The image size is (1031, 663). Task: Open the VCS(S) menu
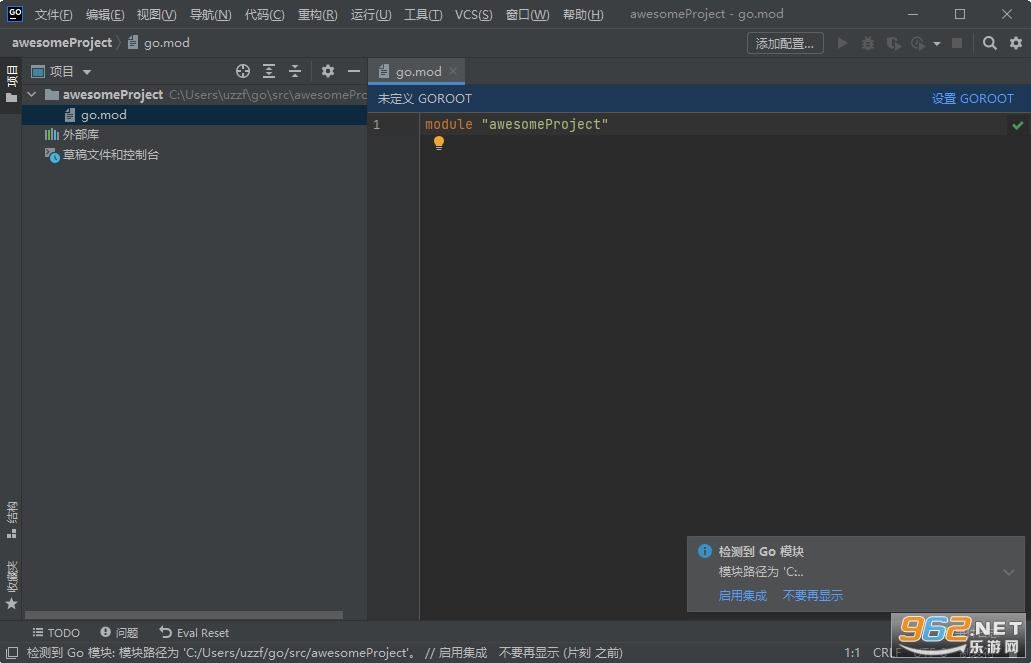pos(473,14)
